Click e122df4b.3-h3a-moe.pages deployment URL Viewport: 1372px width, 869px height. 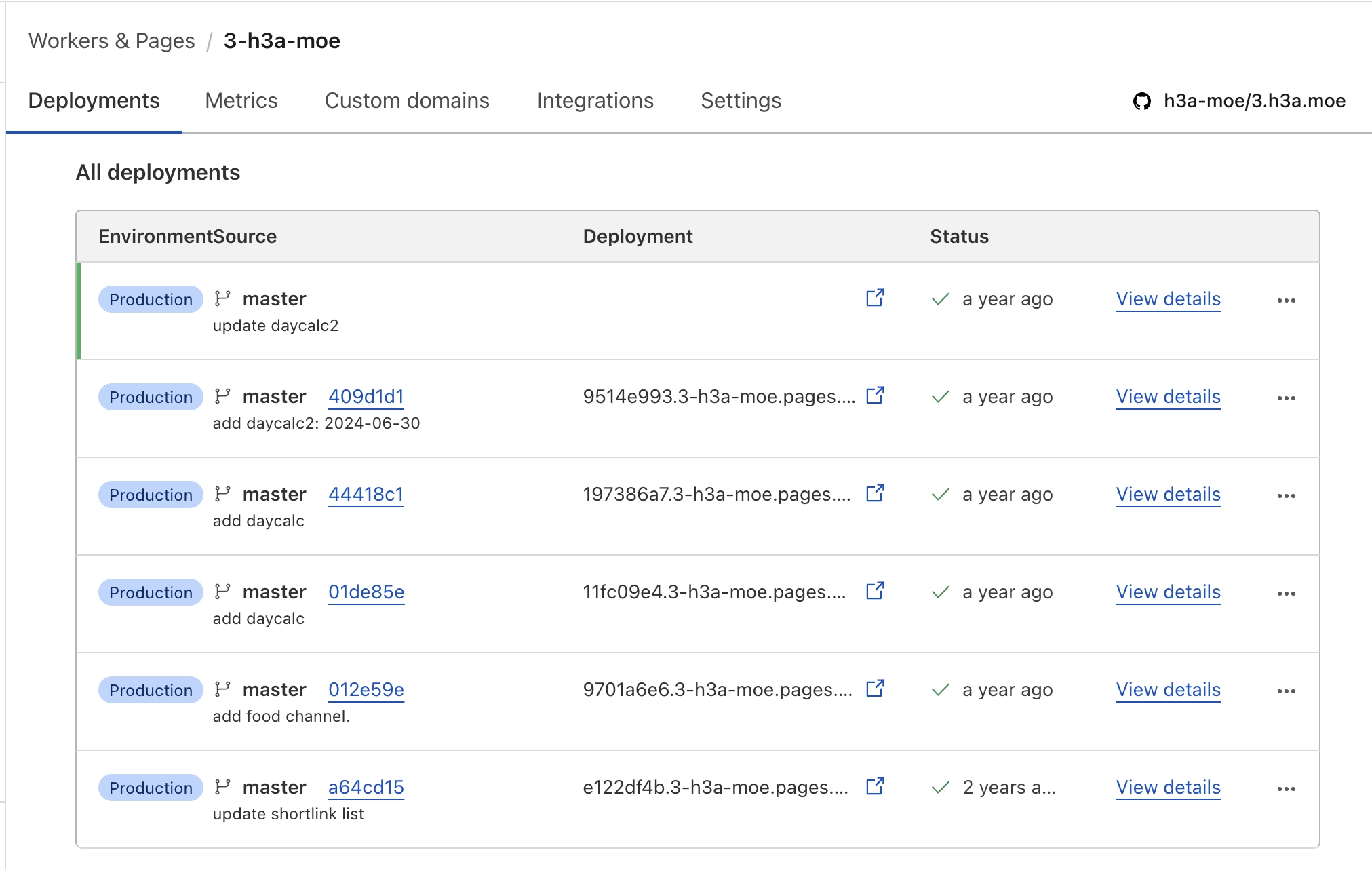tap(716, 788)
